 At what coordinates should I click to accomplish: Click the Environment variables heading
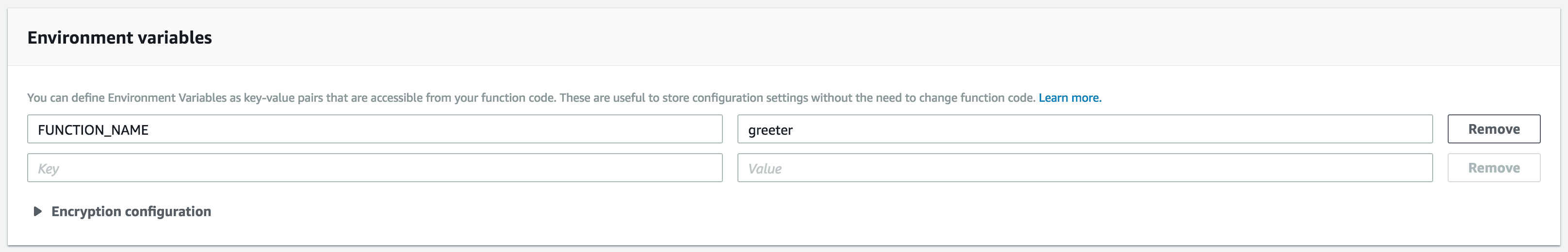pyautogui.click(x=119, y=38)
